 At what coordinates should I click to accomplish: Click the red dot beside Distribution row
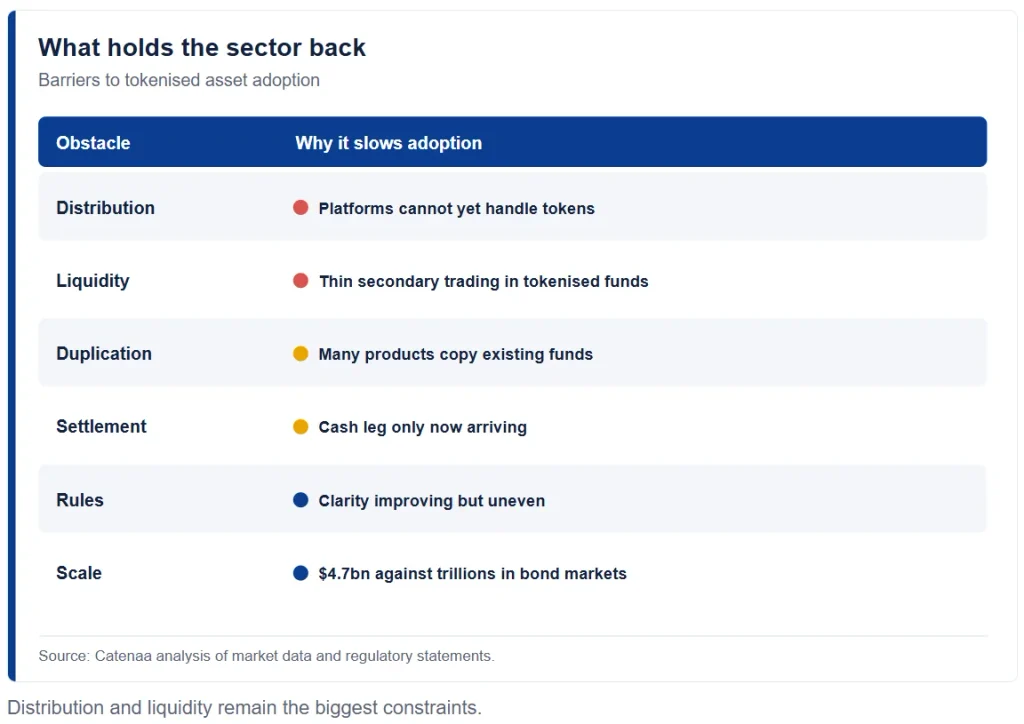300,208
